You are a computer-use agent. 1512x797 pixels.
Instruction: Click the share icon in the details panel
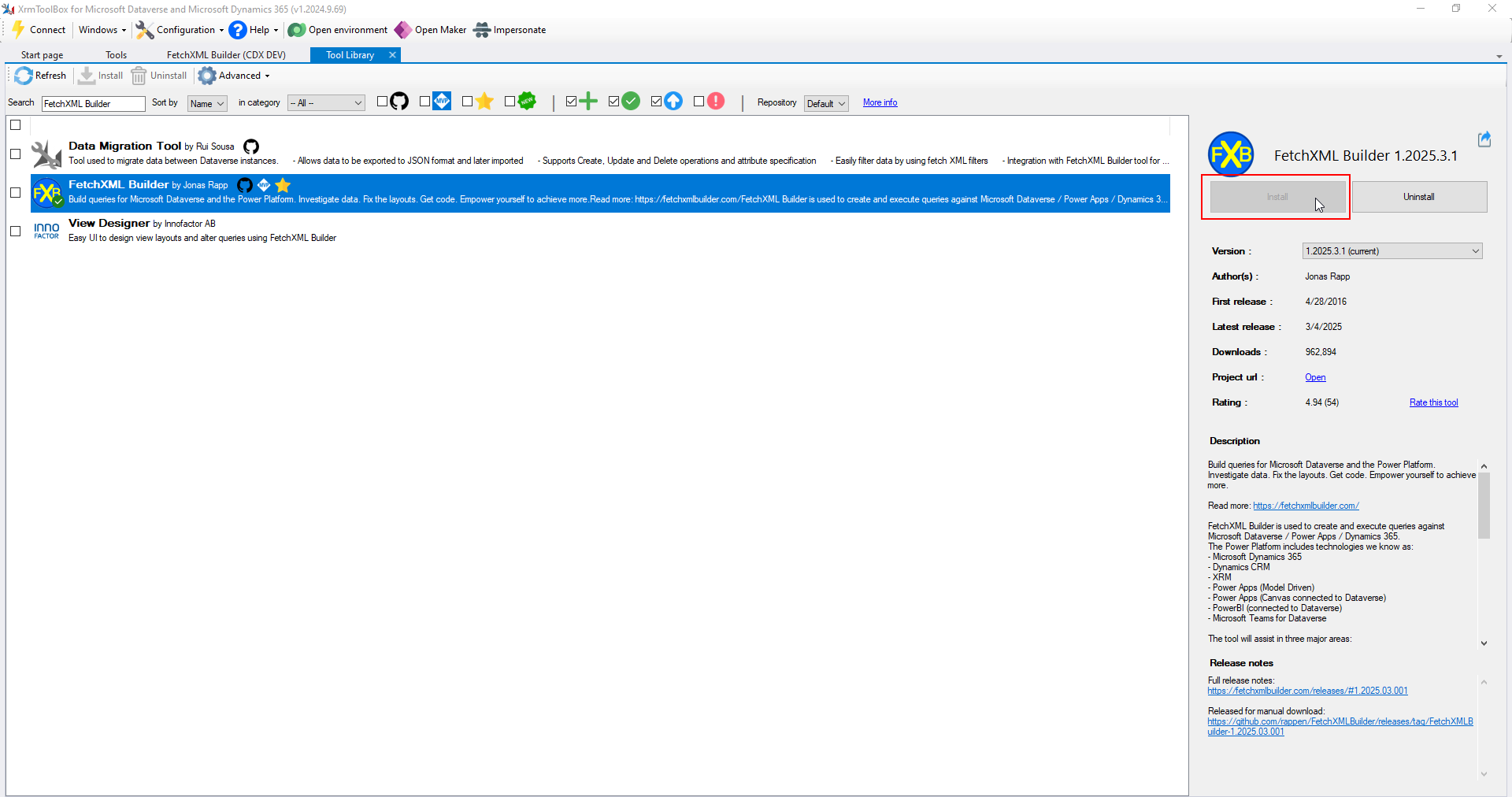tap(1484, 139)
